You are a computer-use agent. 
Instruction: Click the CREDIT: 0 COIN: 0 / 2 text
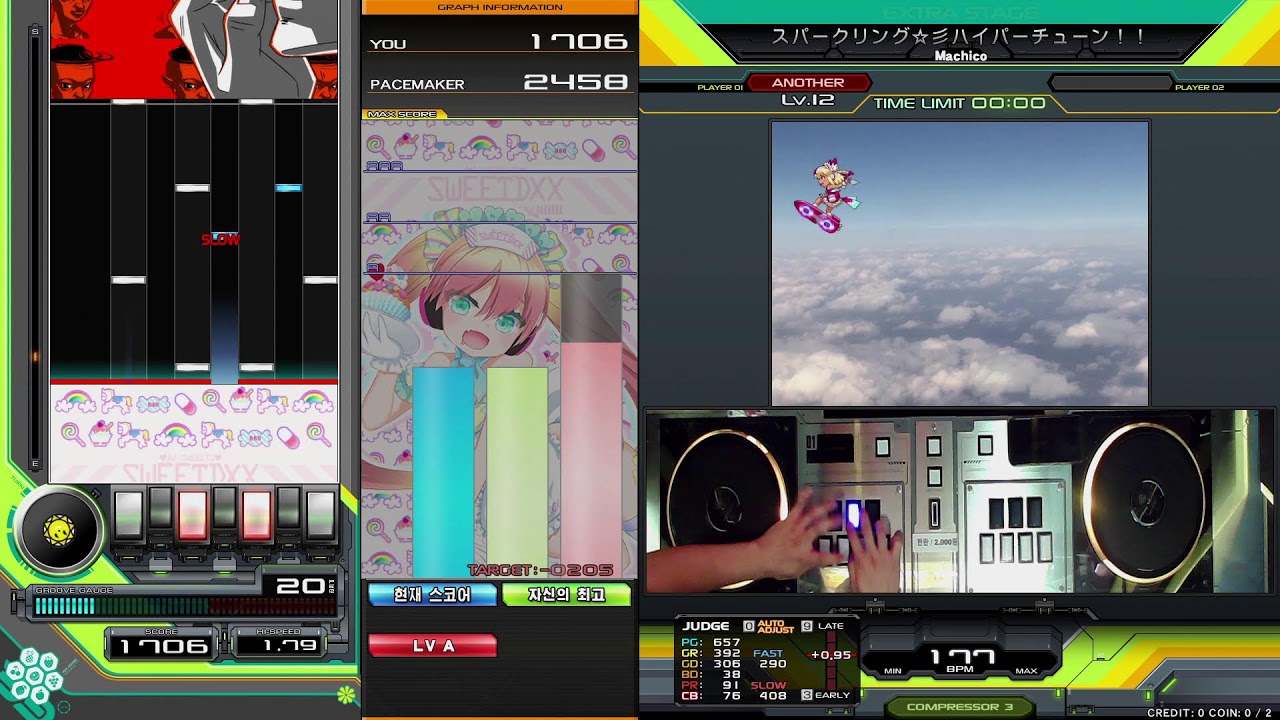coord(1210,713)
